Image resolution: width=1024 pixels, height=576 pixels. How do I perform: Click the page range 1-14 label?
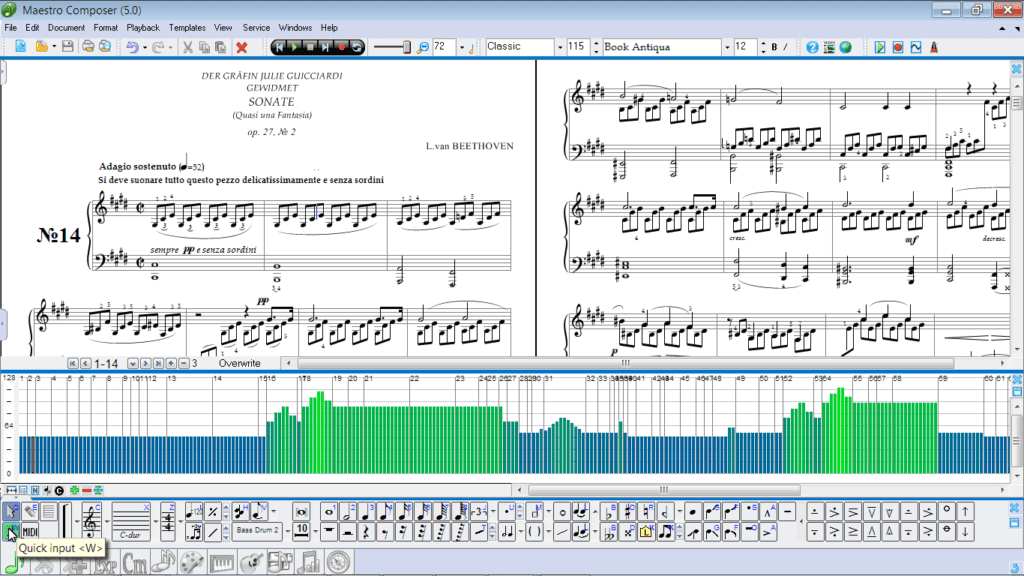tap(106, 363)
